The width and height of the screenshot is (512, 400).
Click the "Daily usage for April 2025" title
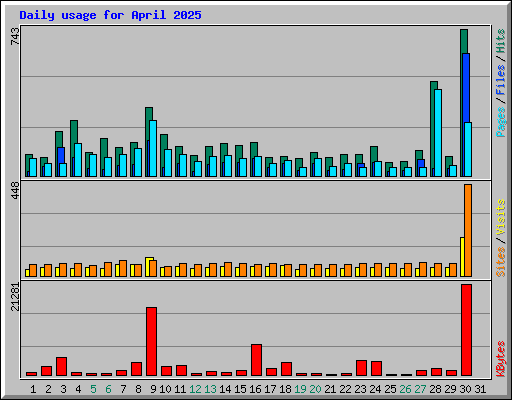pos(110,15)
